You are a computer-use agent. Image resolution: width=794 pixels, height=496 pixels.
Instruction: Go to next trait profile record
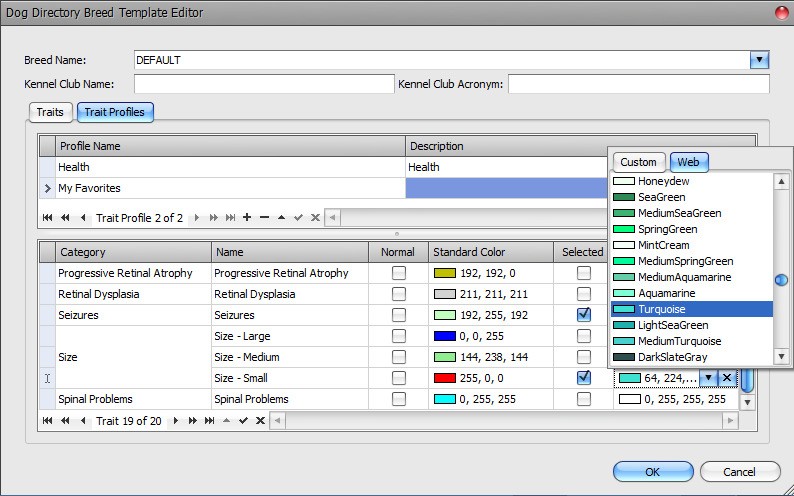point(196,218)
